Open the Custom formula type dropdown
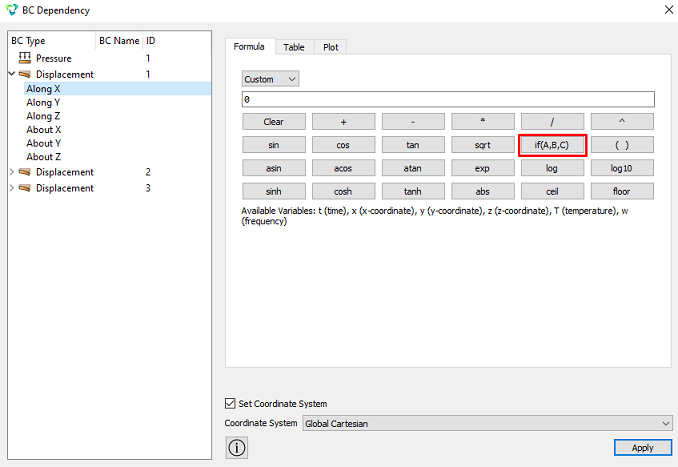 coord(270,79)
